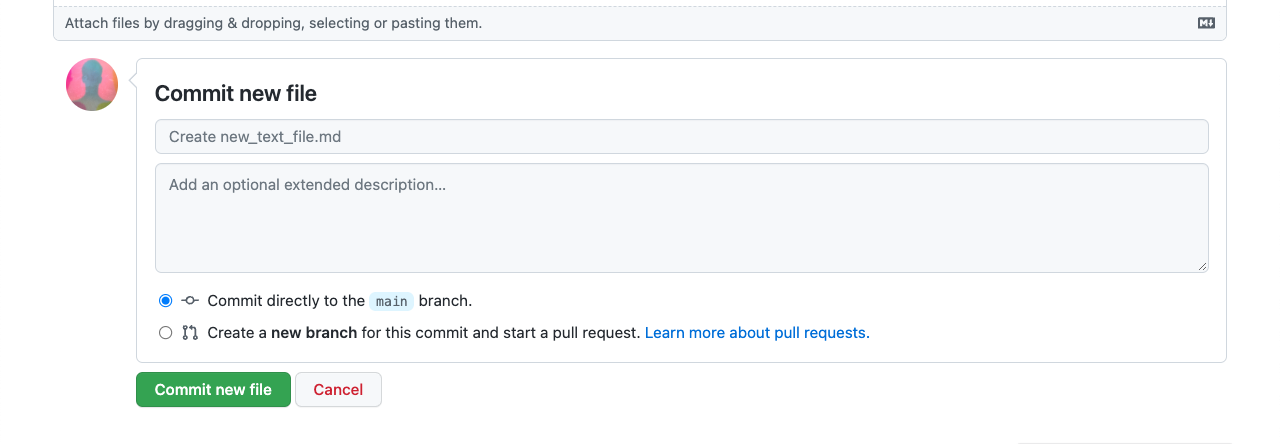Viewport: 1280px width, 444px height.
Task: Click the 'Create a' text beside pull request icon
Action: tap(237, 333)
